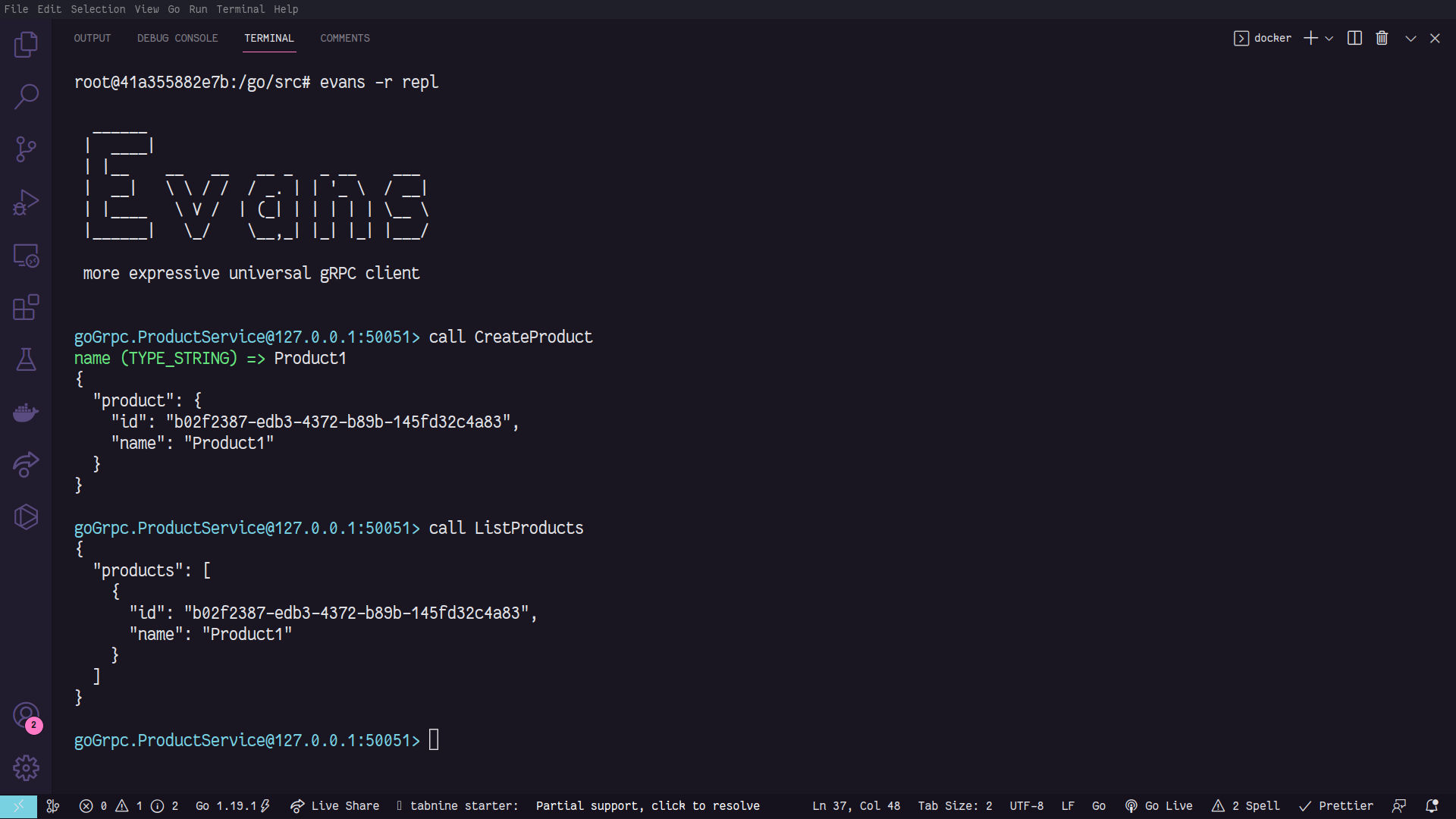Click tabnine starter status item
The image size is (1456, 819).
[x=457, y=806]
